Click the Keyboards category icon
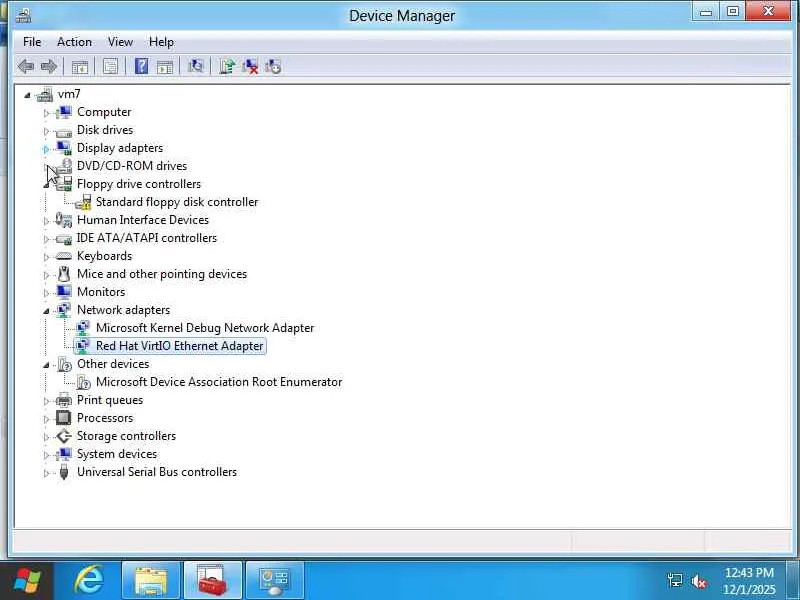The width and height of the screenshot is (800, 600). point(64,256)
